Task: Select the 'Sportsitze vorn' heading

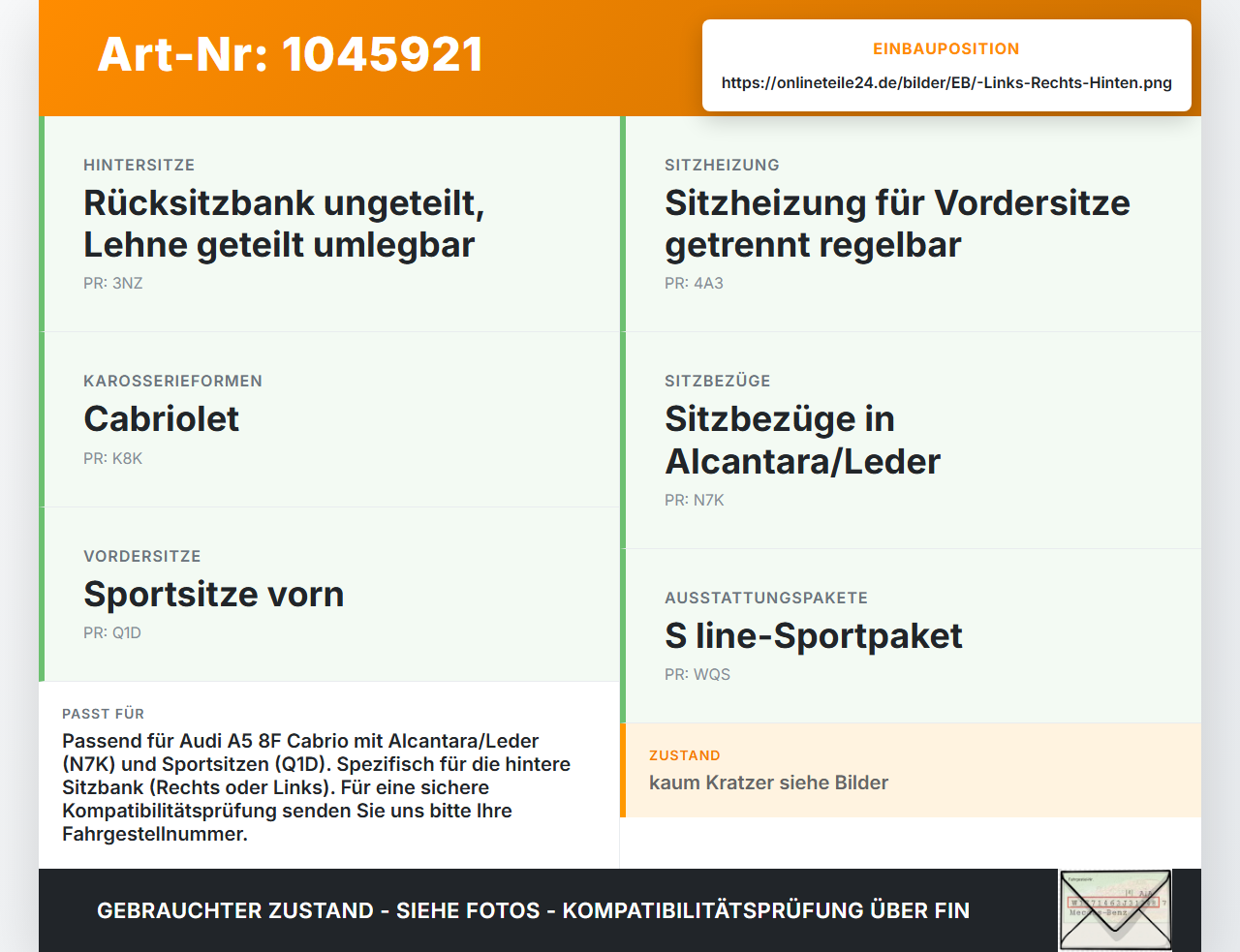Action: [214, 594]
